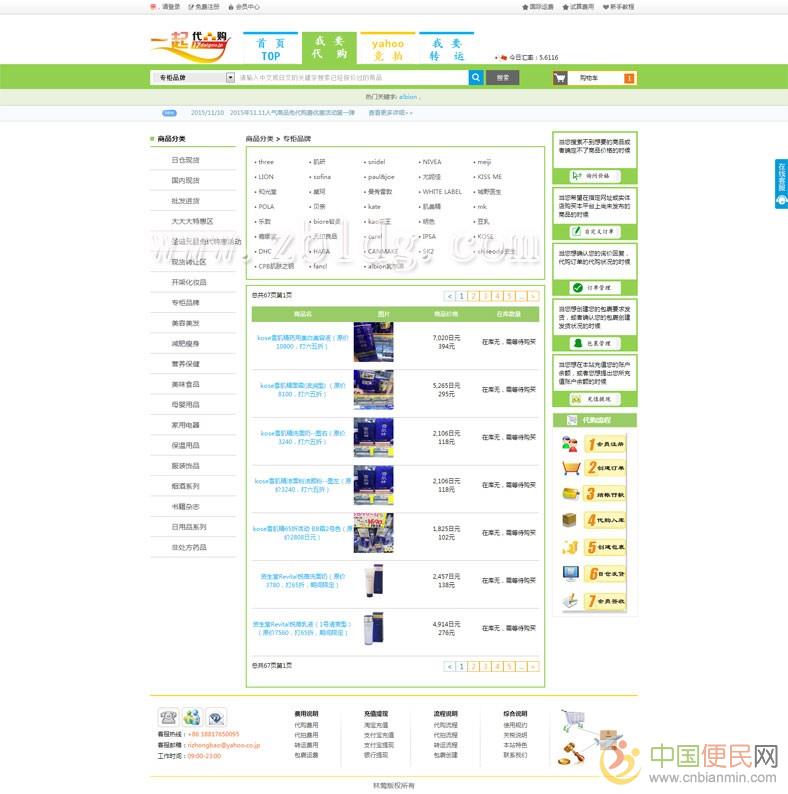
Task: Click the blue magnifier search icon
Action: pyautogui.click(x=476, y=77)
